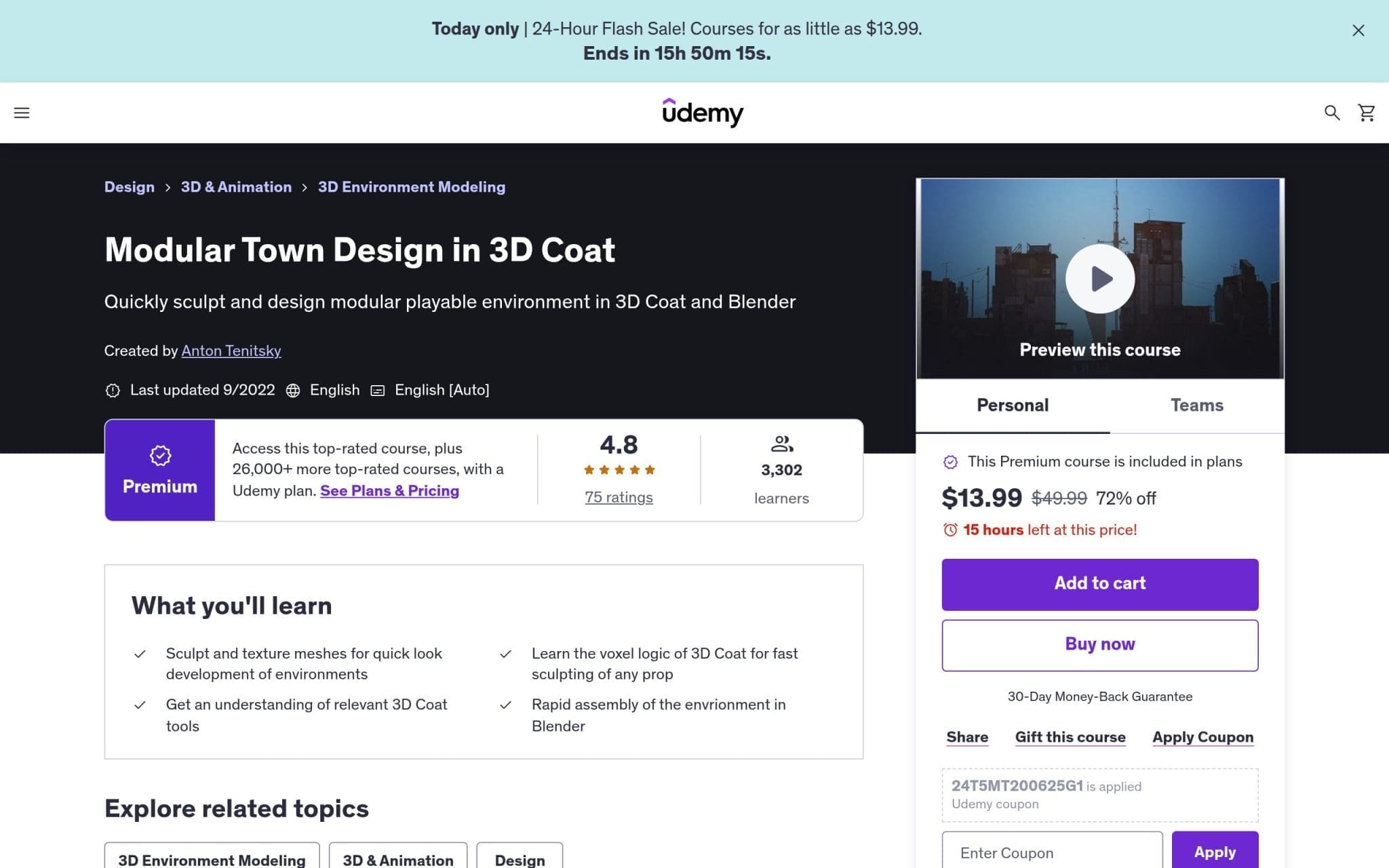
Task: Click the learners people icon
Action: (782, 444)
